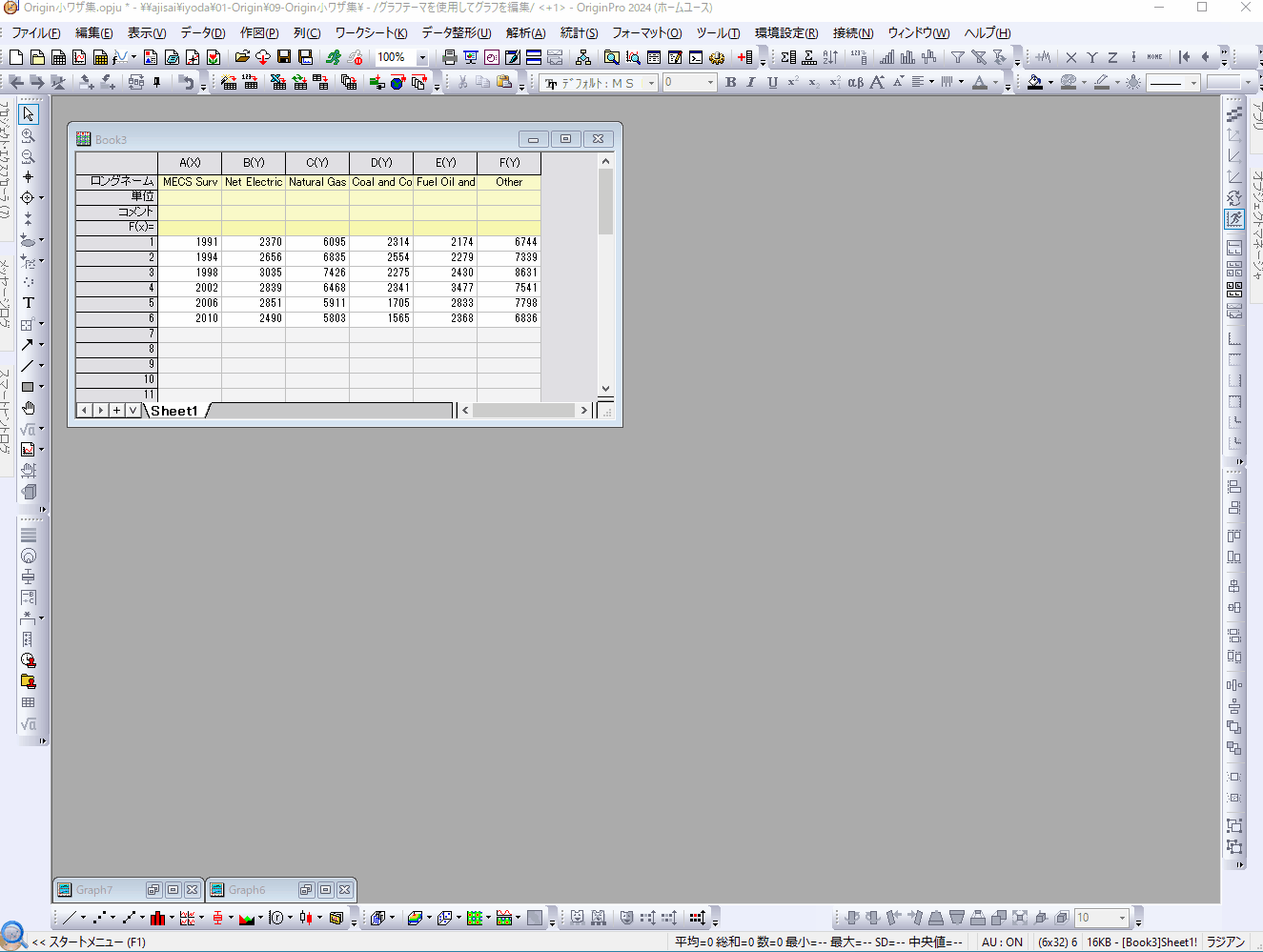Click the Sort A-Z icon
The image size is (1263, 952).
click(x=830, y=57)
